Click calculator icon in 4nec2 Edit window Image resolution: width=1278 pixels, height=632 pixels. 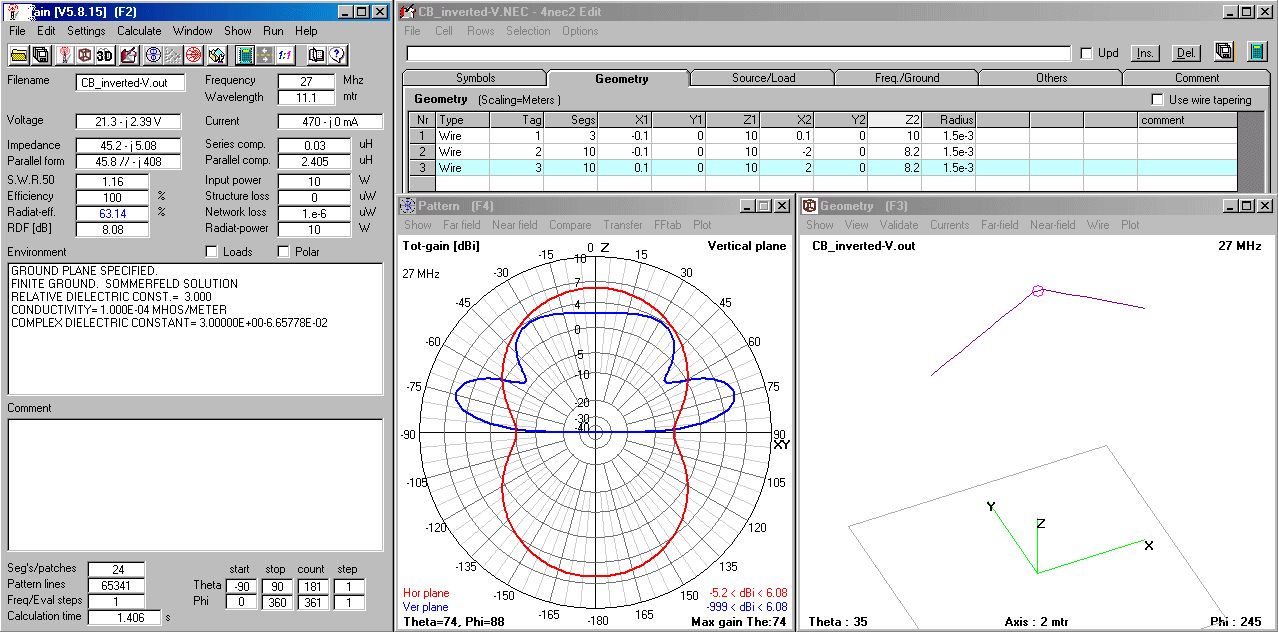1257,52
